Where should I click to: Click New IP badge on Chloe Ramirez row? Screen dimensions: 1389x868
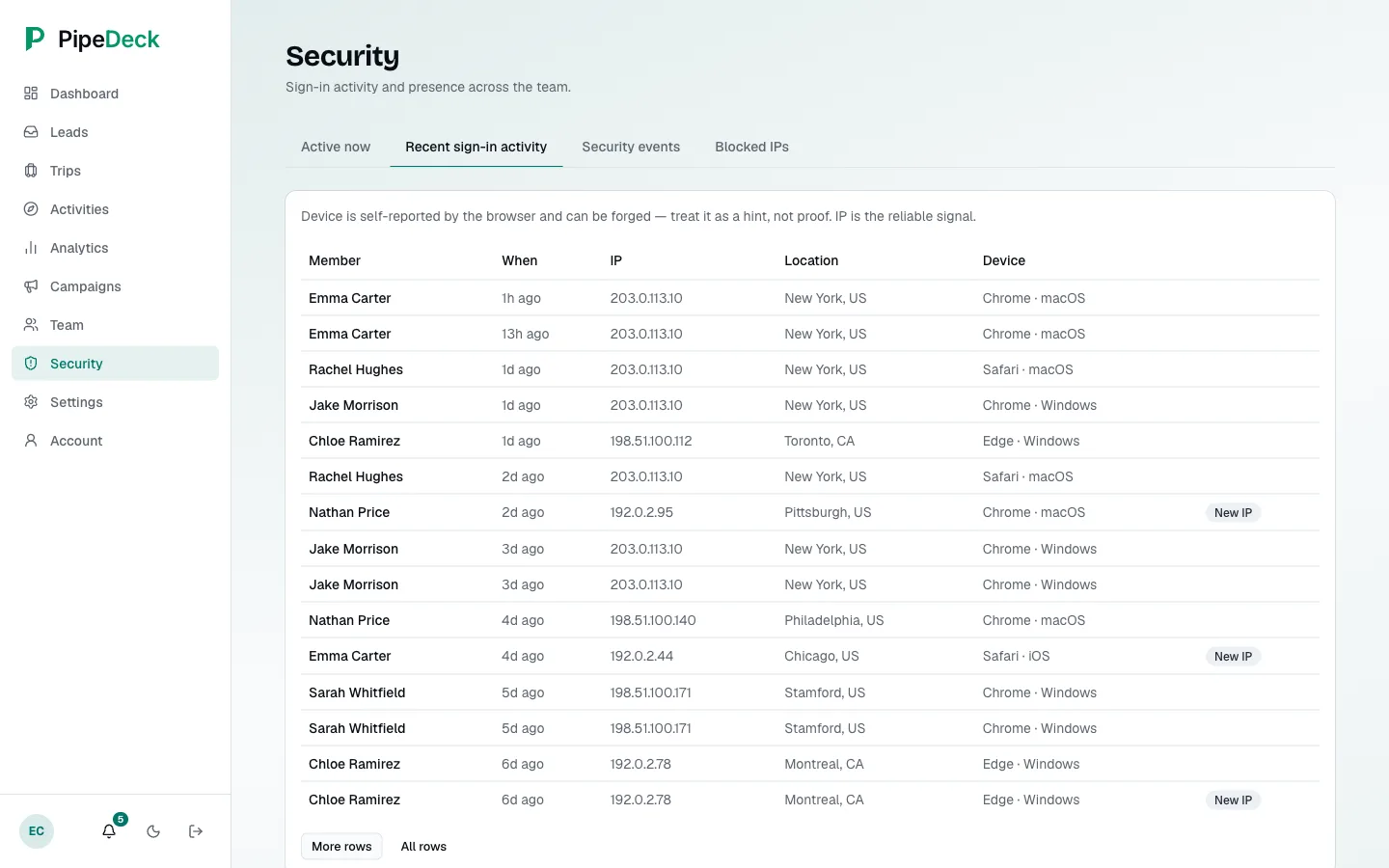(1233, 800)
